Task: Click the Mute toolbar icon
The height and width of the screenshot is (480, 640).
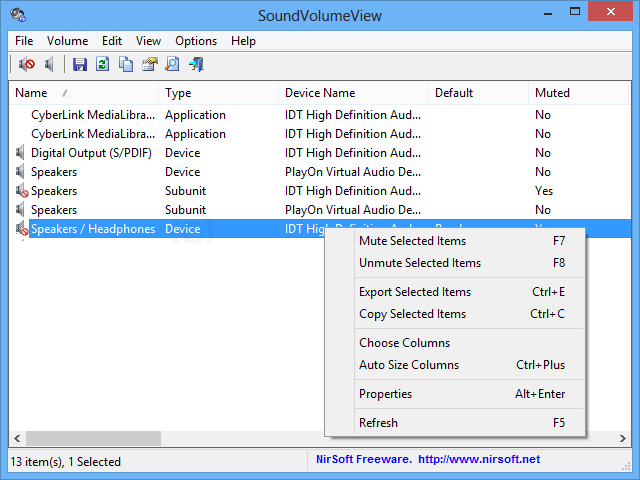Action: pos(27,65)
